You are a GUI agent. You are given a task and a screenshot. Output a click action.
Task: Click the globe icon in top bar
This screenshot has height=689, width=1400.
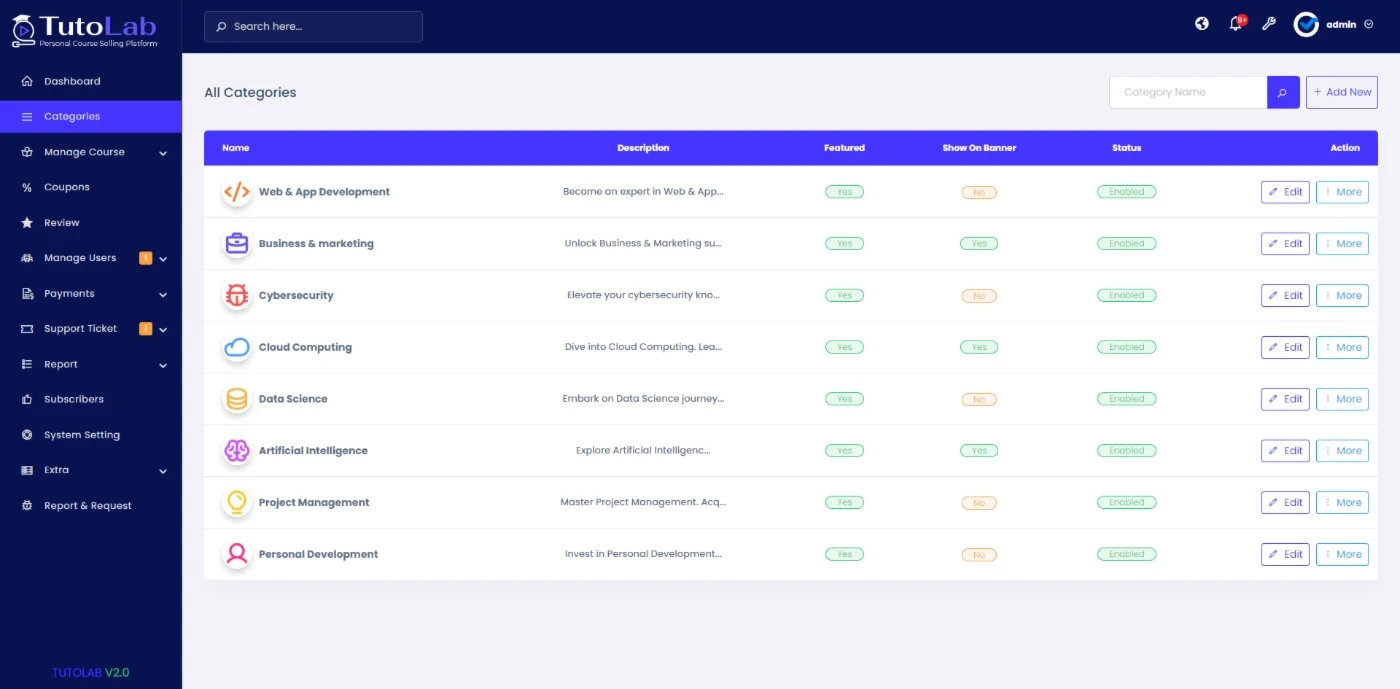coord(1202,24)
